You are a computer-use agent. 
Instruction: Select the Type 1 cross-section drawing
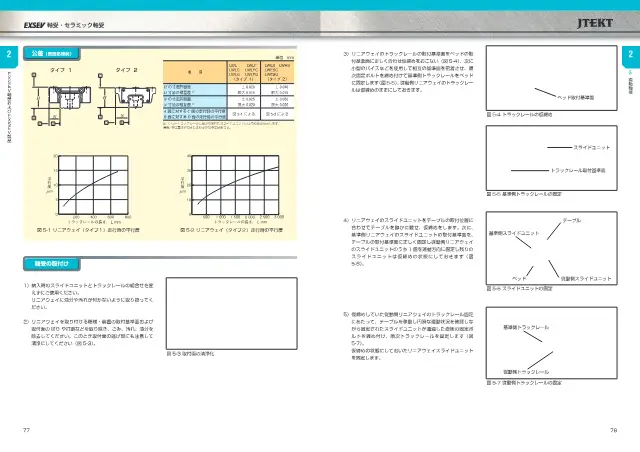(61, 100)
